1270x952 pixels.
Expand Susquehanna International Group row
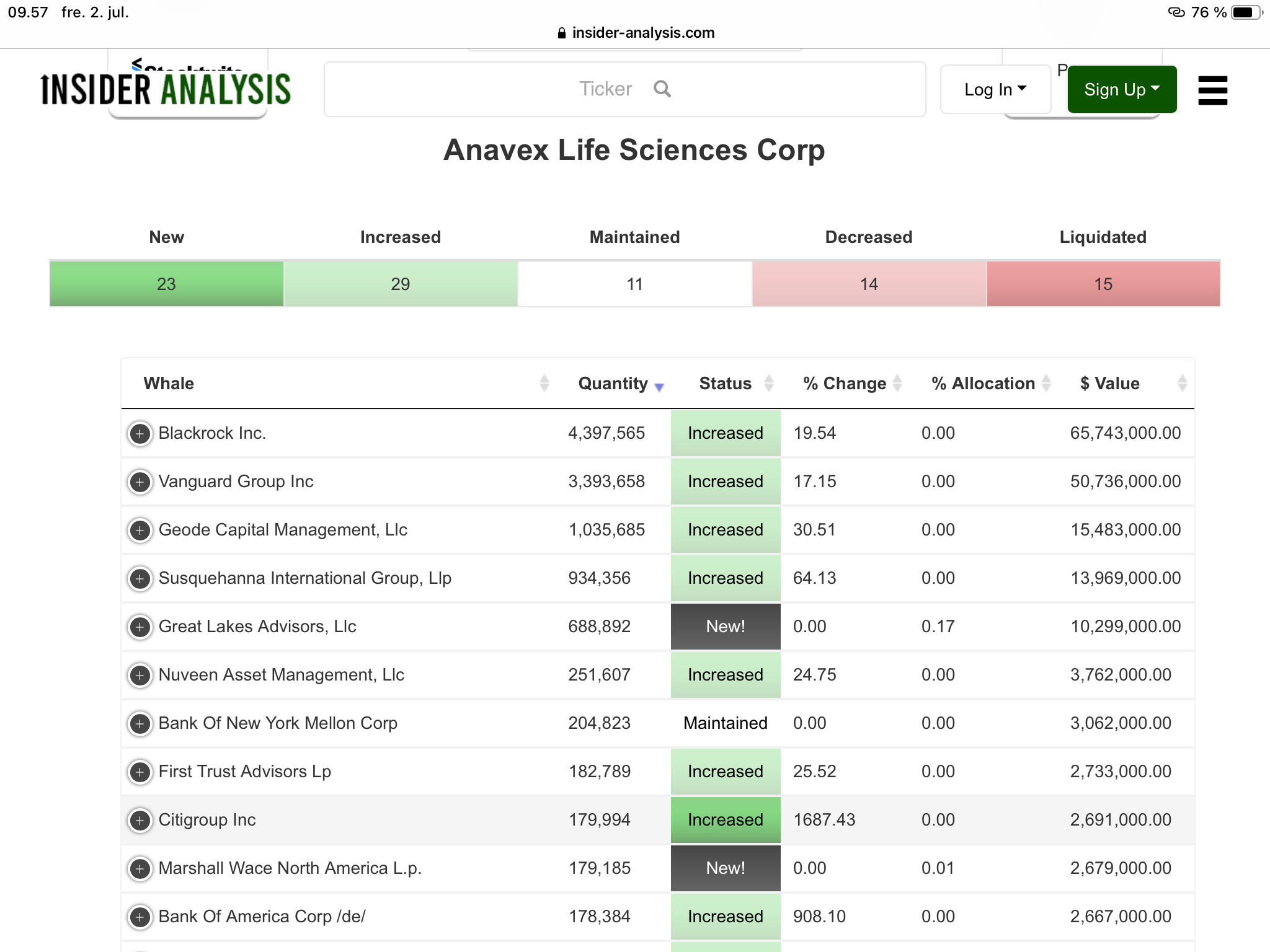(140, 578)
